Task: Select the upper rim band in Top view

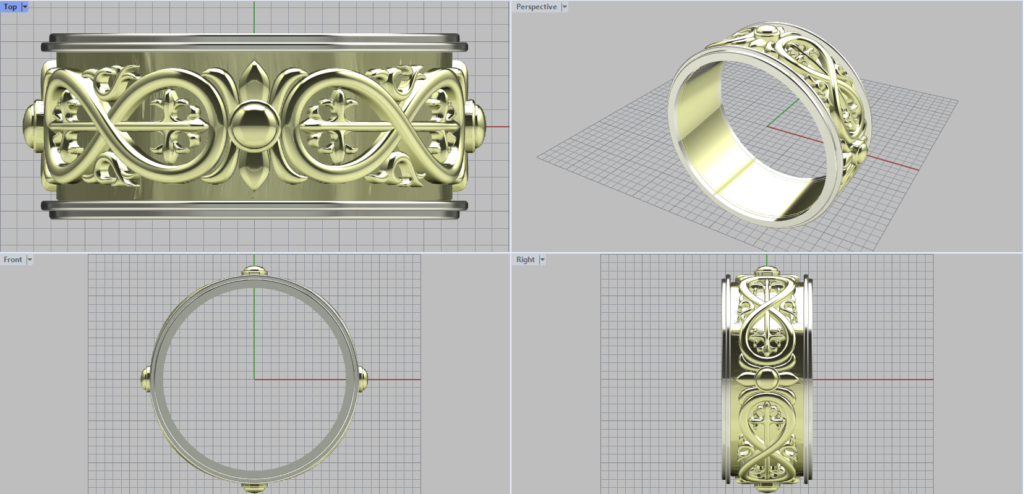Action: [x=253, y=42]
